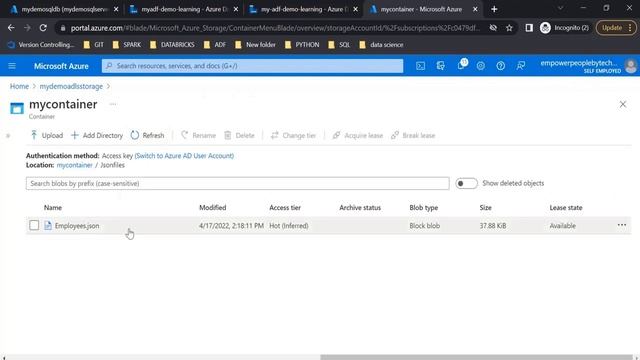The image size is (640, 360).
Task: Open the Employees.json file
Action: tap(77, 226)
